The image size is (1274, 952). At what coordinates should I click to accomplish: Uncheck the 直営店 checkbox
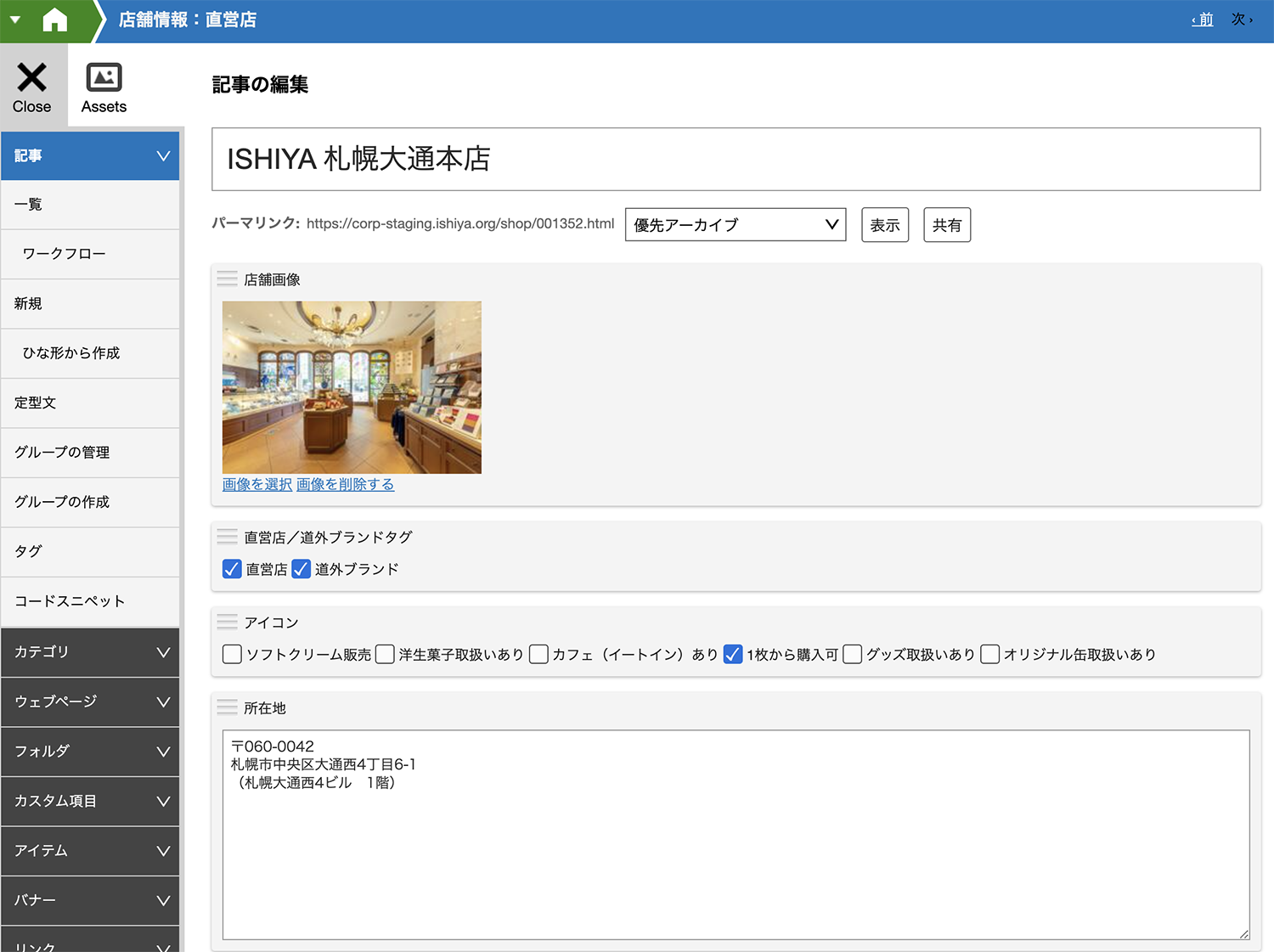232,569
